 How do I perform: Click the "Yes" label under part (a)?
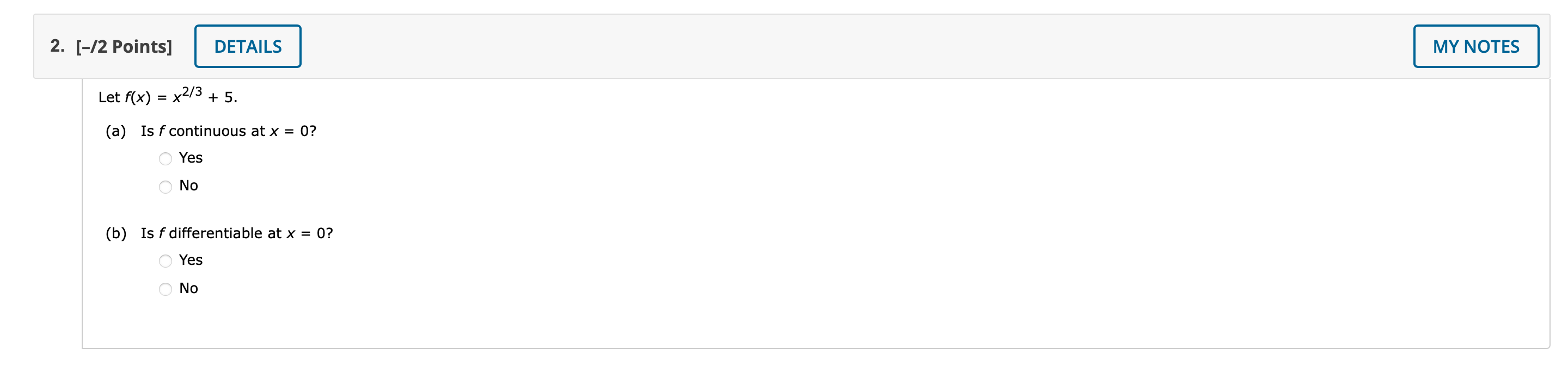click(x=190, y=158)
